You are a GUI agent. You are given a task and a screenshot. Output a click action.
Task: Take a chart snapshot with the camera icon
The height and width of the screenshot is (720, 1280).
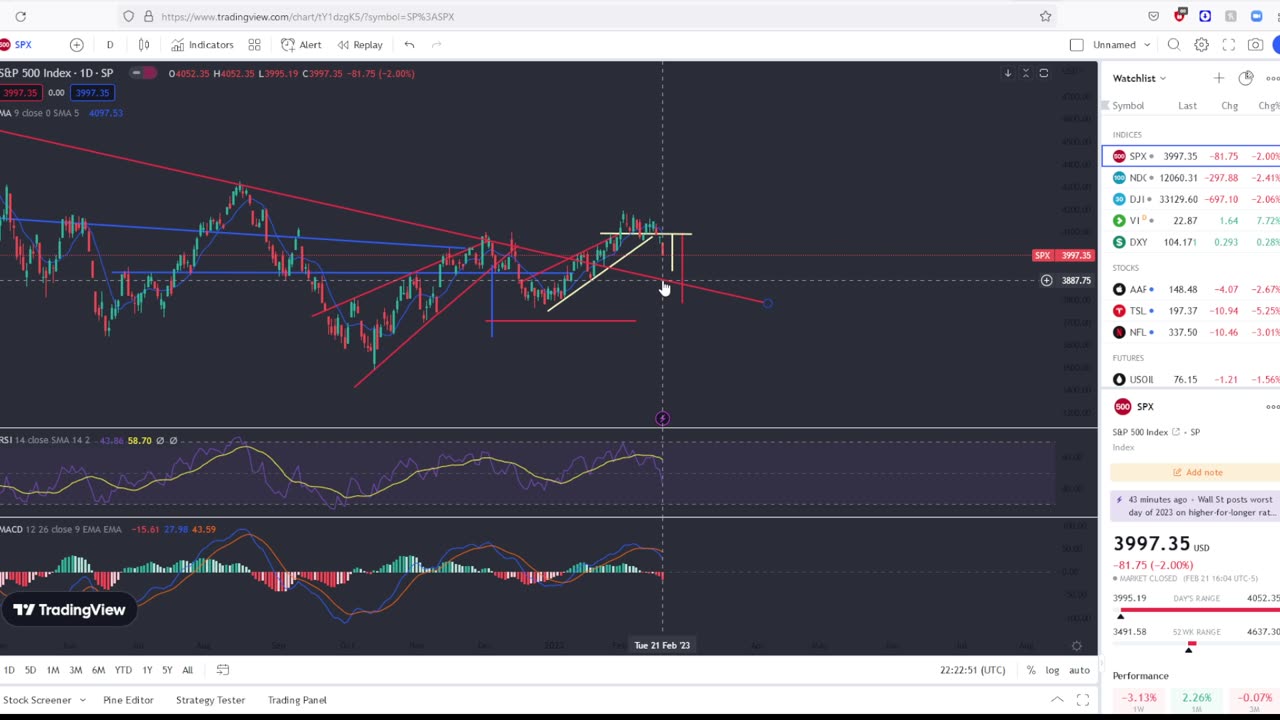pos(1255,45)
